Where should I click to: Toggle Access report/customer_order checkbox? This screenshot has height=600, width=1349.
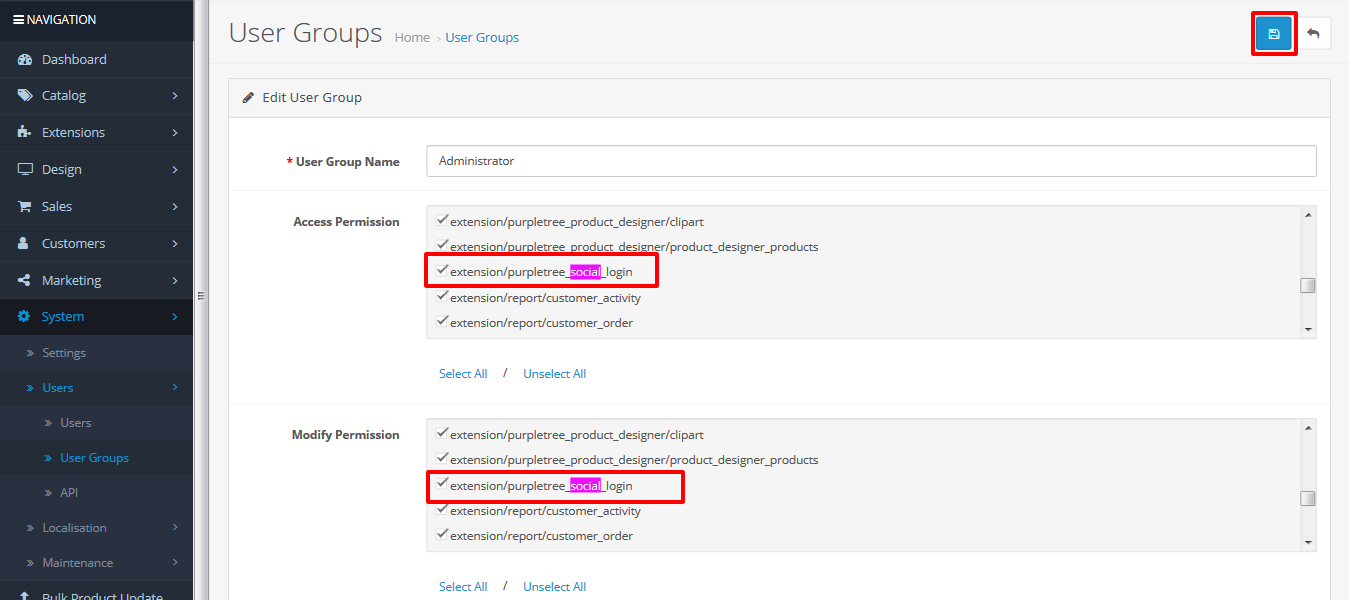coord(442,320)
